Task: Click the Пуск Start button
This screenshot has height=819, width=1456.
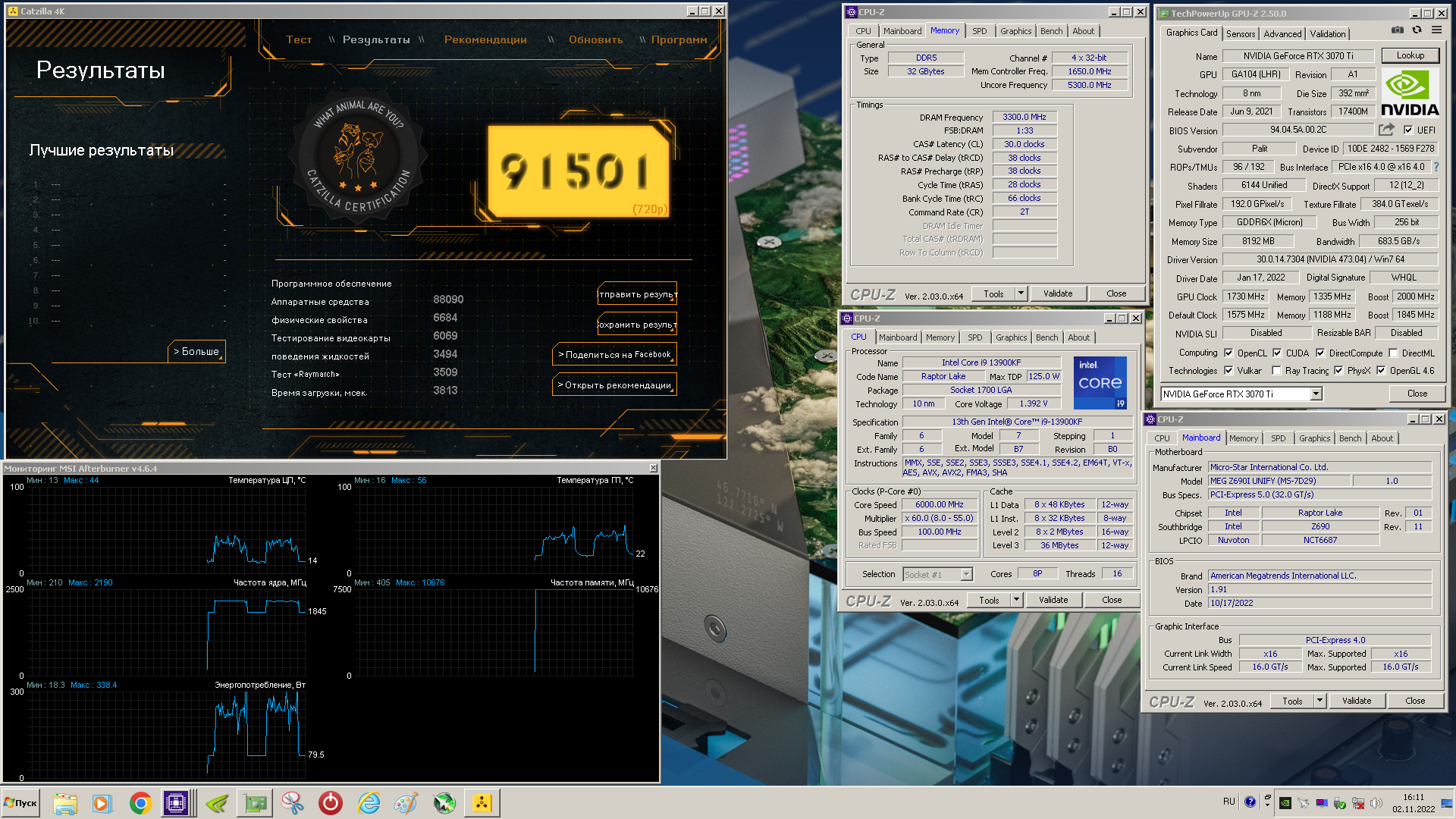Action: [20, 803]
